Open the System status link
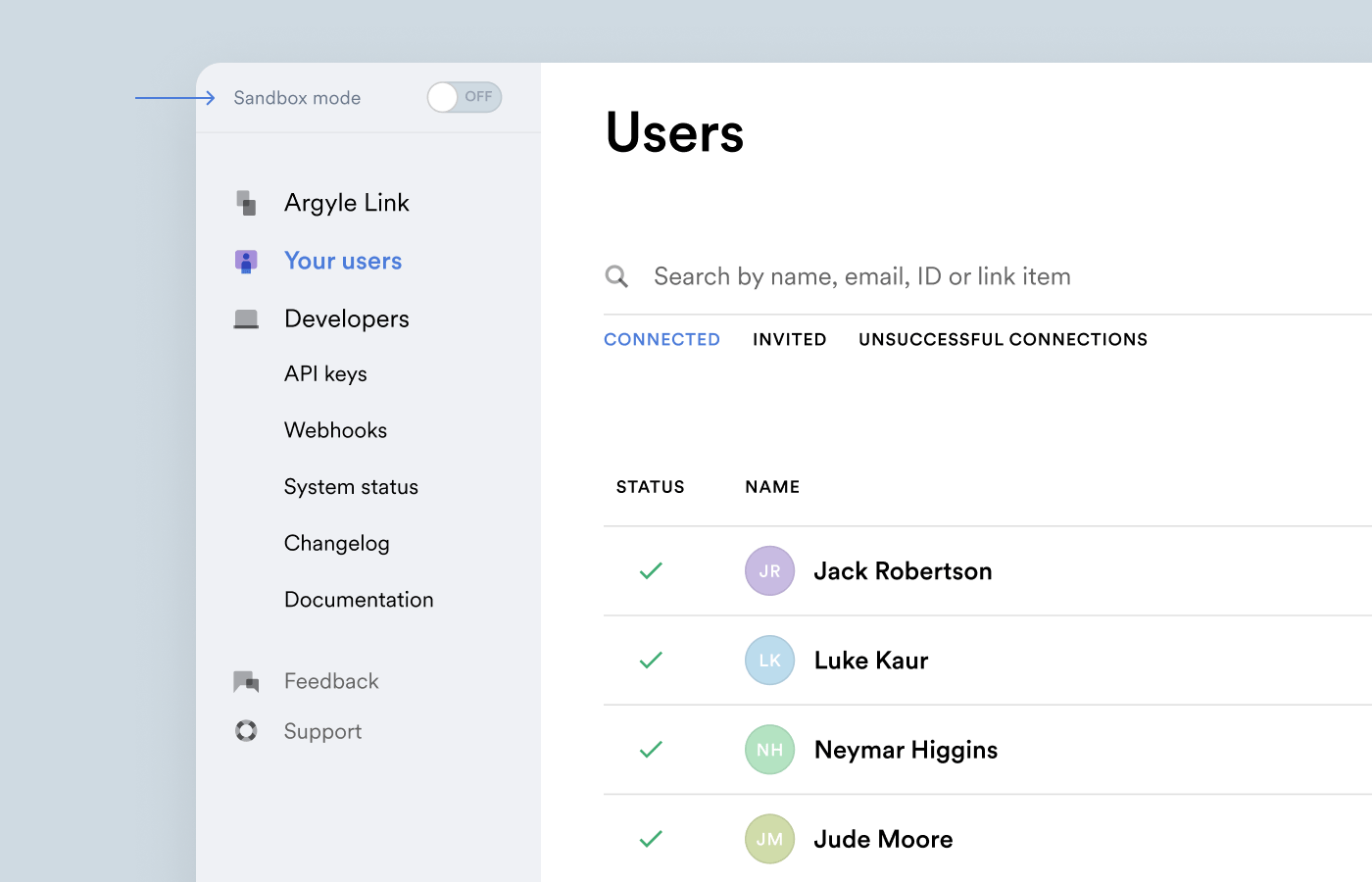 tap(351, 487)
